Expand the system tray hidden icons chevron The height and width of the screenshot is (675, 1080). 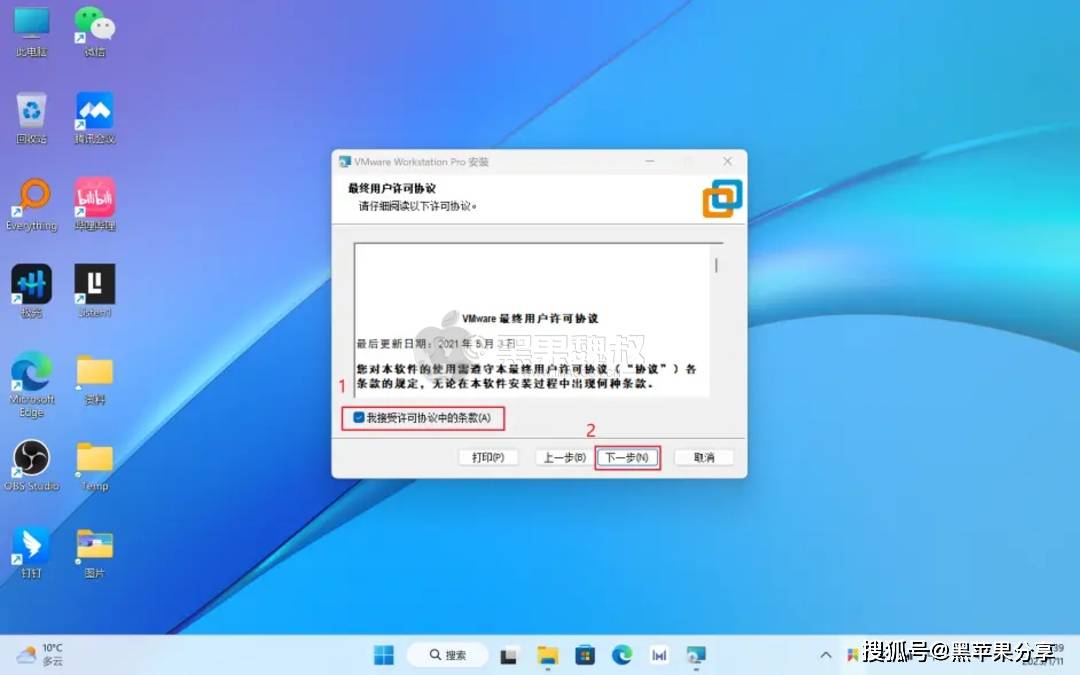[x=825, y=655]
